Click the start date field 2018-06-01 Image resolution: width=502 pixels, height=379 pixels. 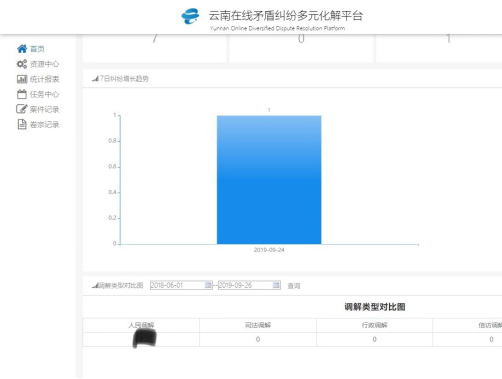177,285
